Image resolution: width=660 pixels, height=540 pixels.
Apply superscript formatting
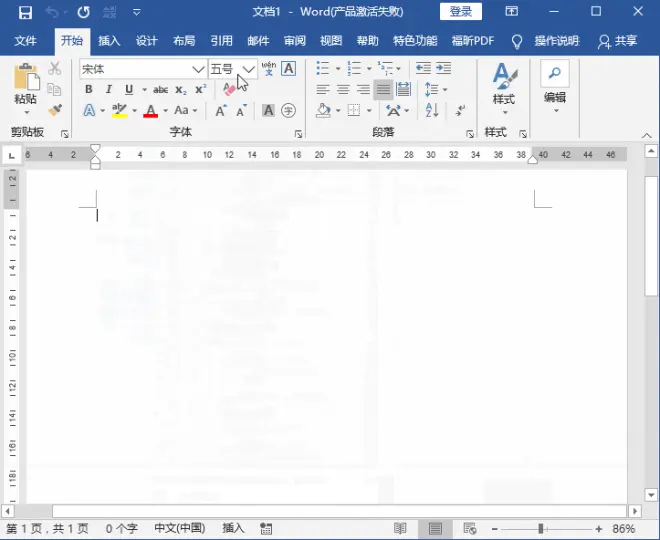[x=200, y=90]
